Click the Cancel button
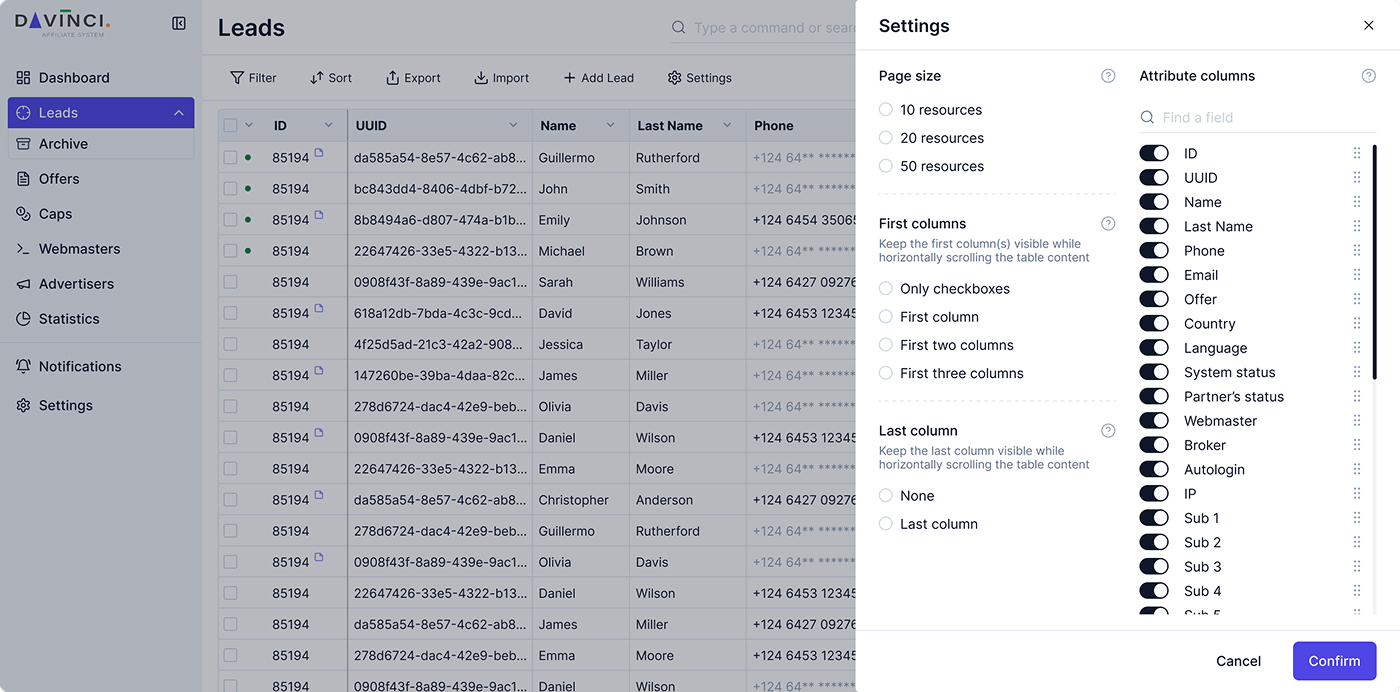The height and width of the screenshot is (692, 1400). [1238, 661]
